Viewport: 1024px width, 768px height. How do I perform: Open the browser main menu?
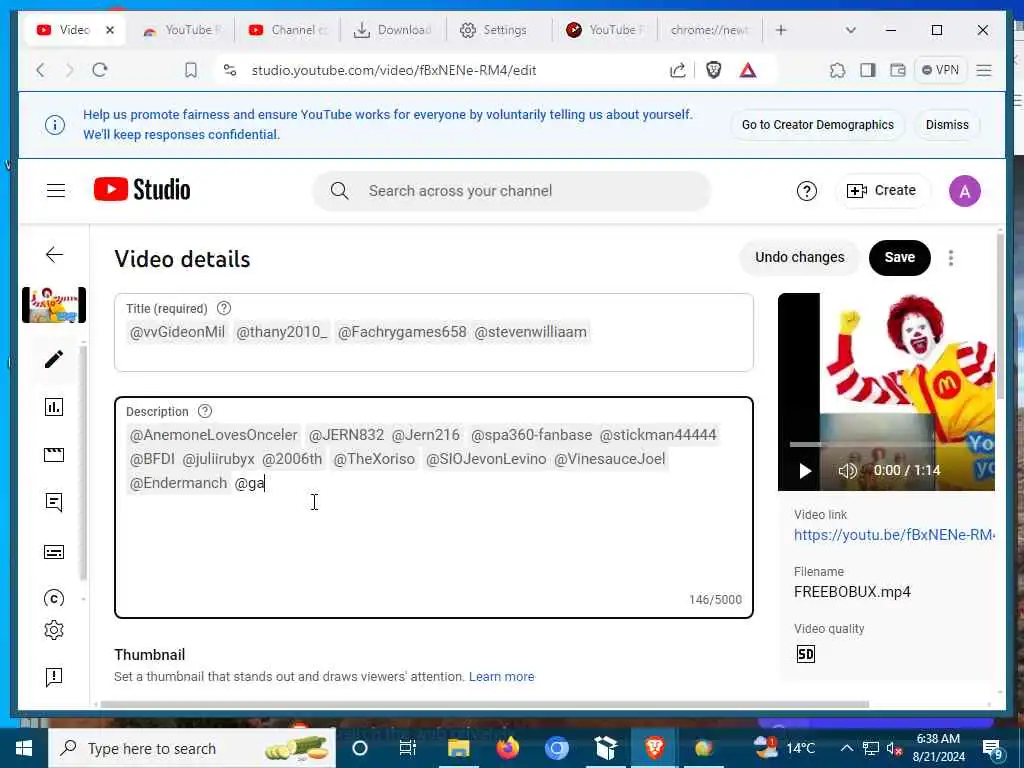tap(984, 70)
